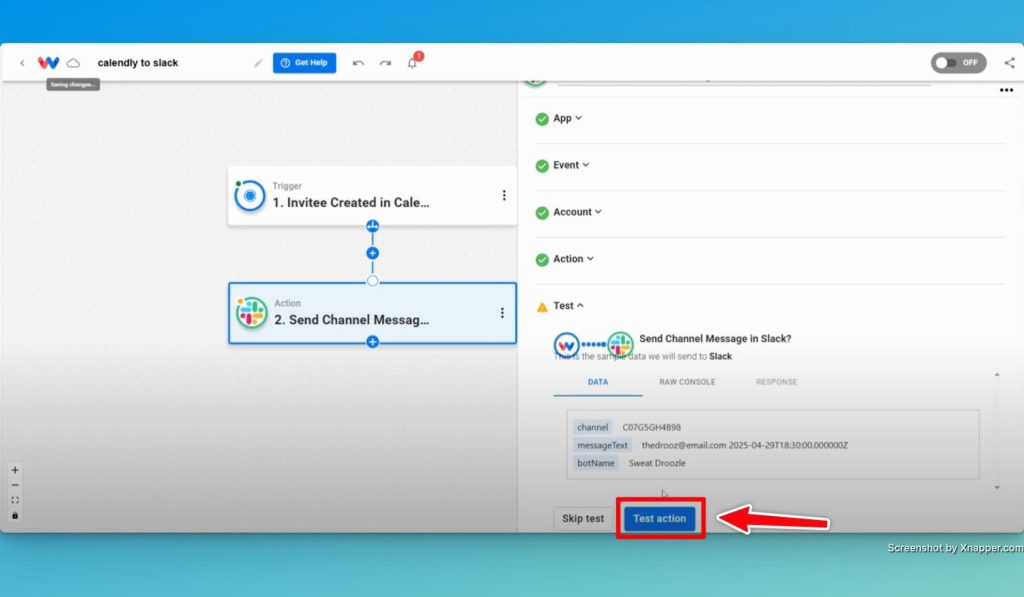The width and height of the screenshot is (1024, 597).
Task: Fit the canvas view to screen
Action: [15, 500]
